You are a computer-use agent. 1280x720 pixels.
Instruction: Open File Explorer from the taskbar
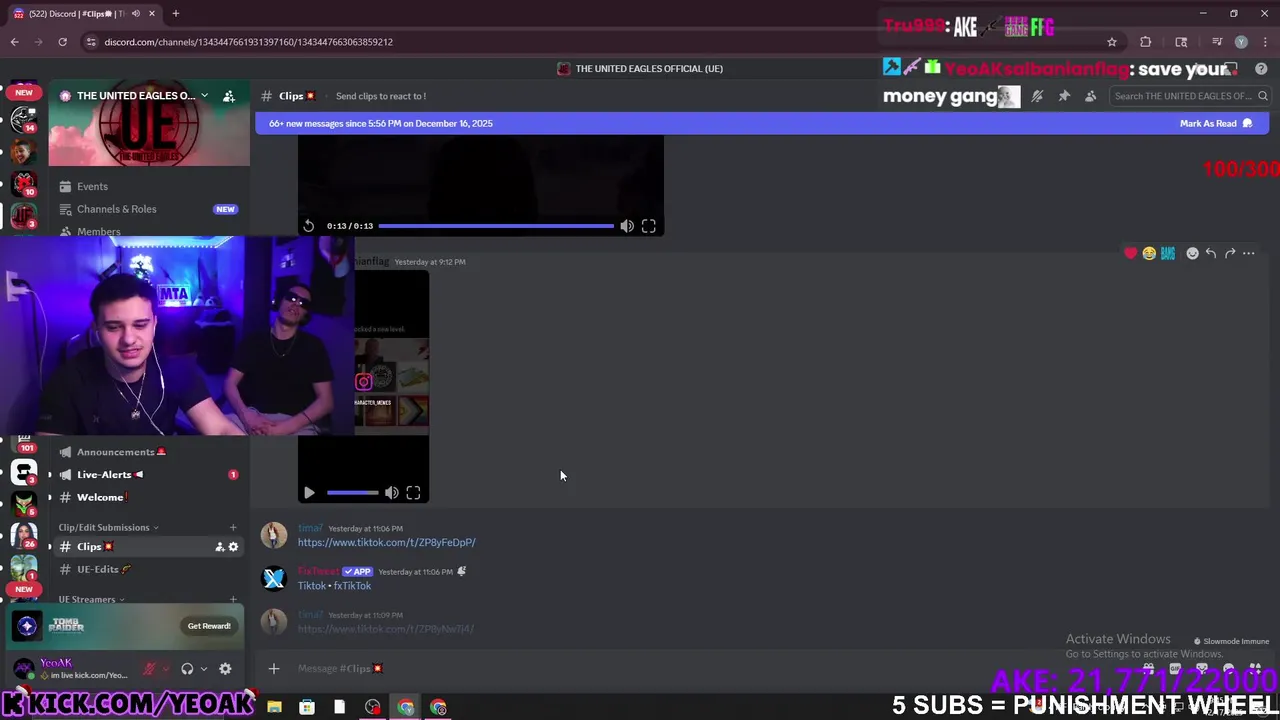pyautogui.click(x=274, y=707)
